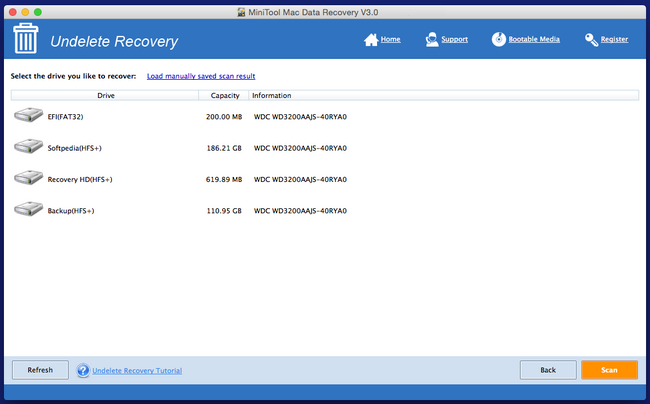Open the Register link
This screenshot has height=404, width=650.
(x=614, y=39)
